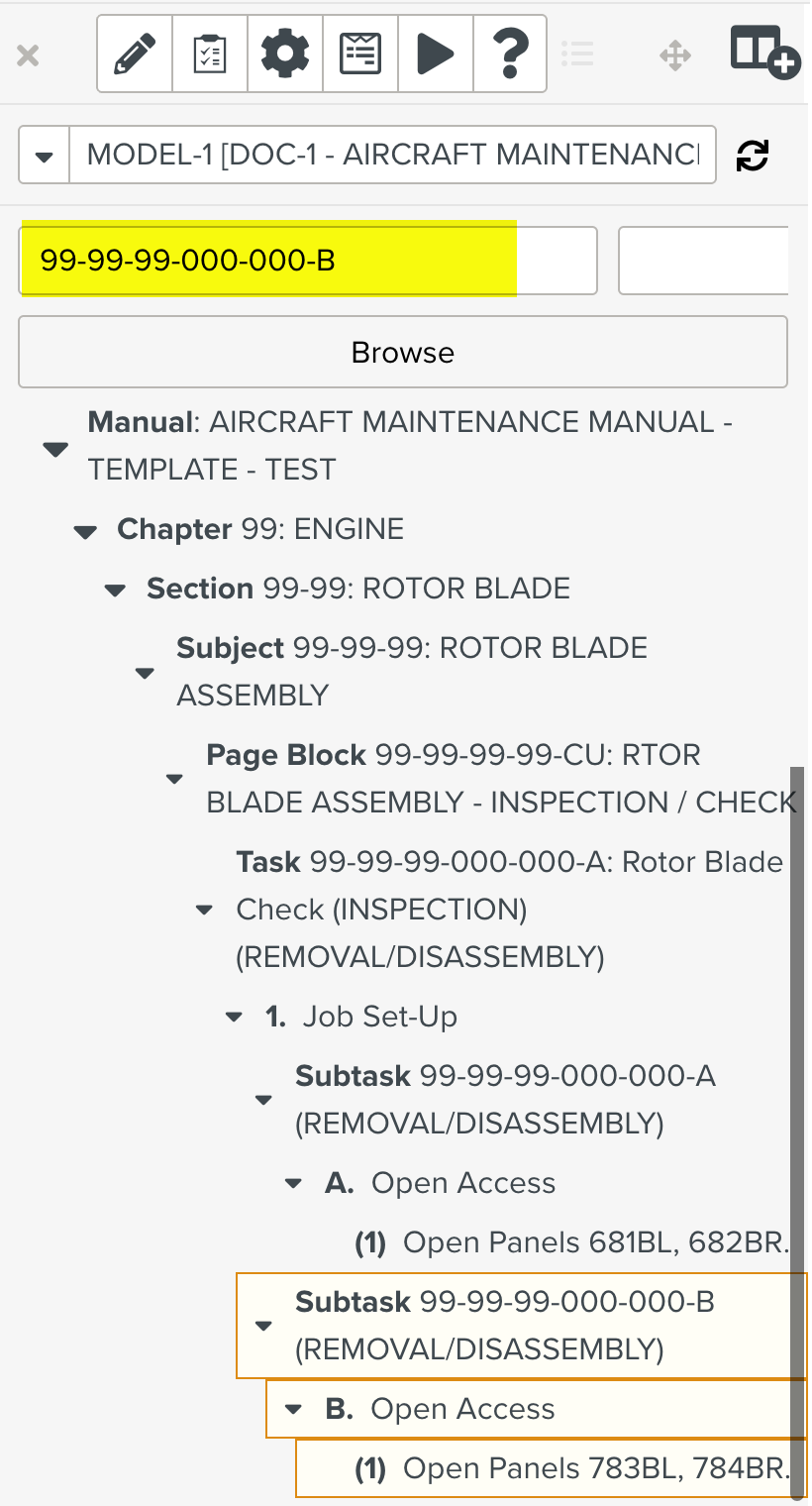The width and height of the screenshot is (812, 1506).
Task: Collapse the Section 99-99: ROTOR BLADE node
Action: (114, 590)
